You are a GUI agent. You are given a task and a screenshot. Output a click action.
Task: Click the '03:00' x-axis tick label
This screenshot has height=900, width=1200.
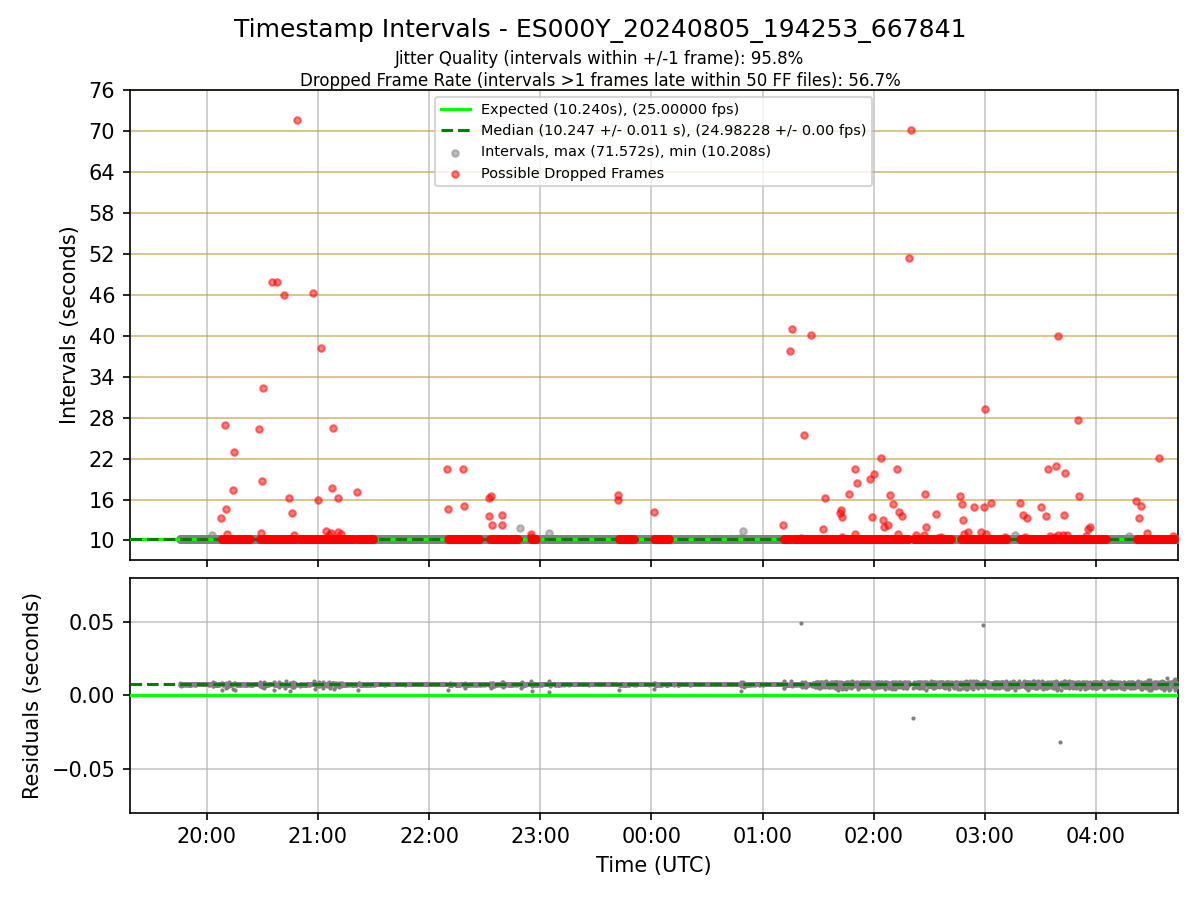[985, 834]
